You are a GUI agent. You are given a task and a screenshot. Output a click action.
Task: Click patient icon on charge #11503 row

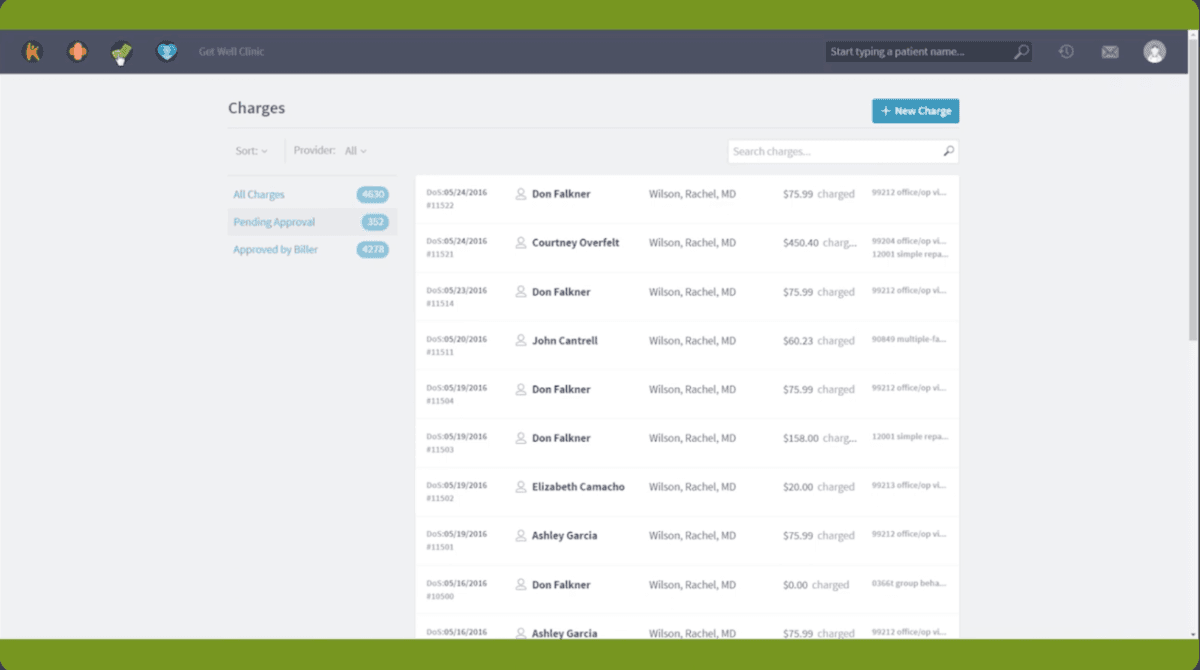pos(521,438)
